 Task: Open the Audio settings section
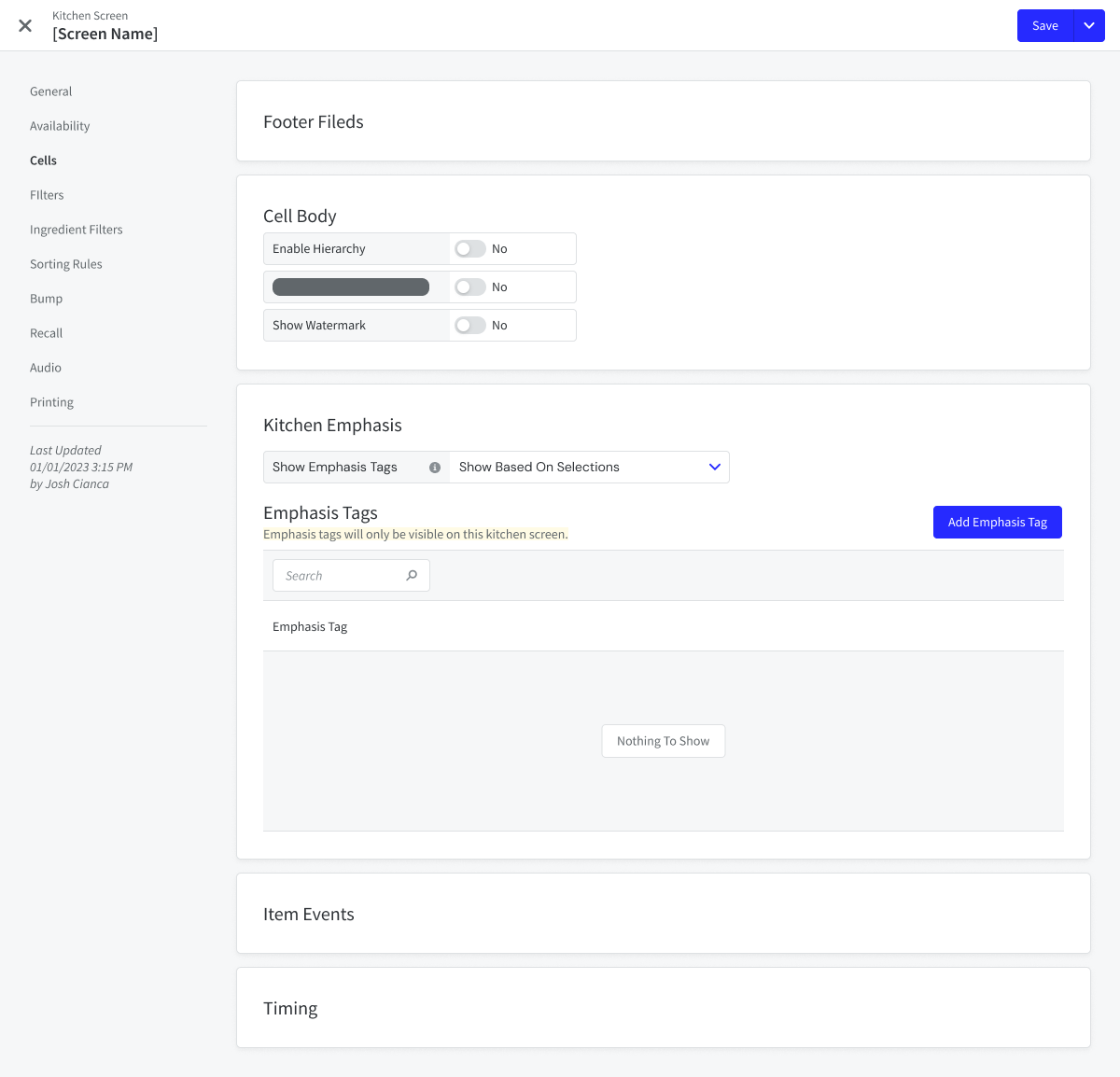[46, 368]
